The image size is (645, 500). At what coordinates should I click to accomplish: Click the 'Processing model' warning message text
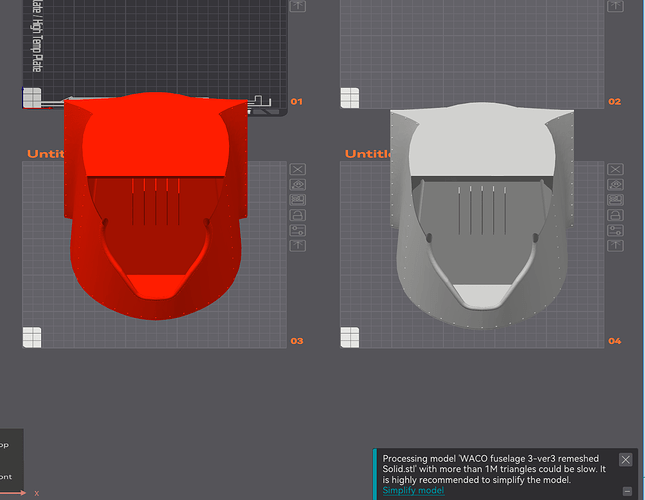click(494, 469)
